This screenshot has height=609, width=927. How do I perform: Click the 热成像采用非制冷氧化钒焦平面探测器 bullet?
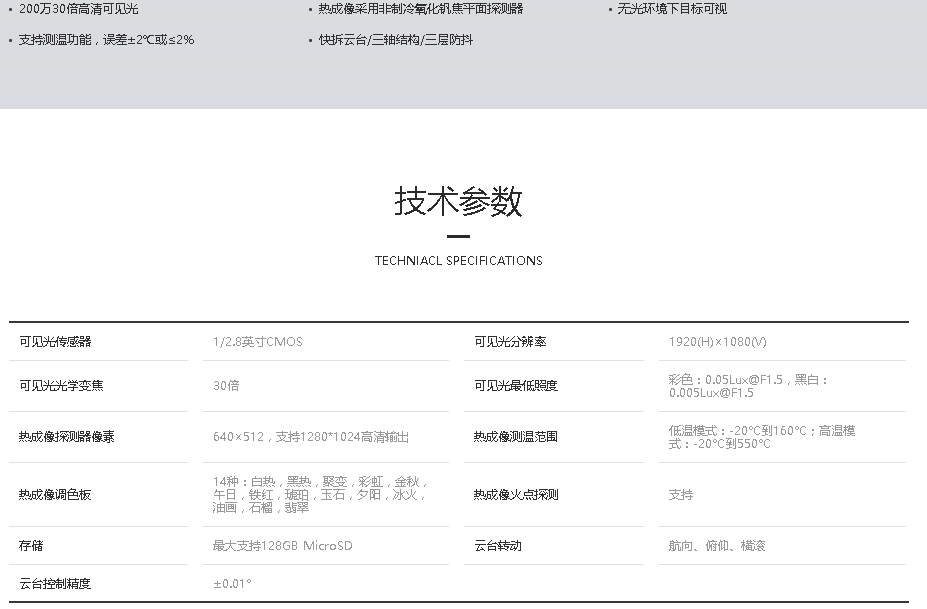(420, 9)
